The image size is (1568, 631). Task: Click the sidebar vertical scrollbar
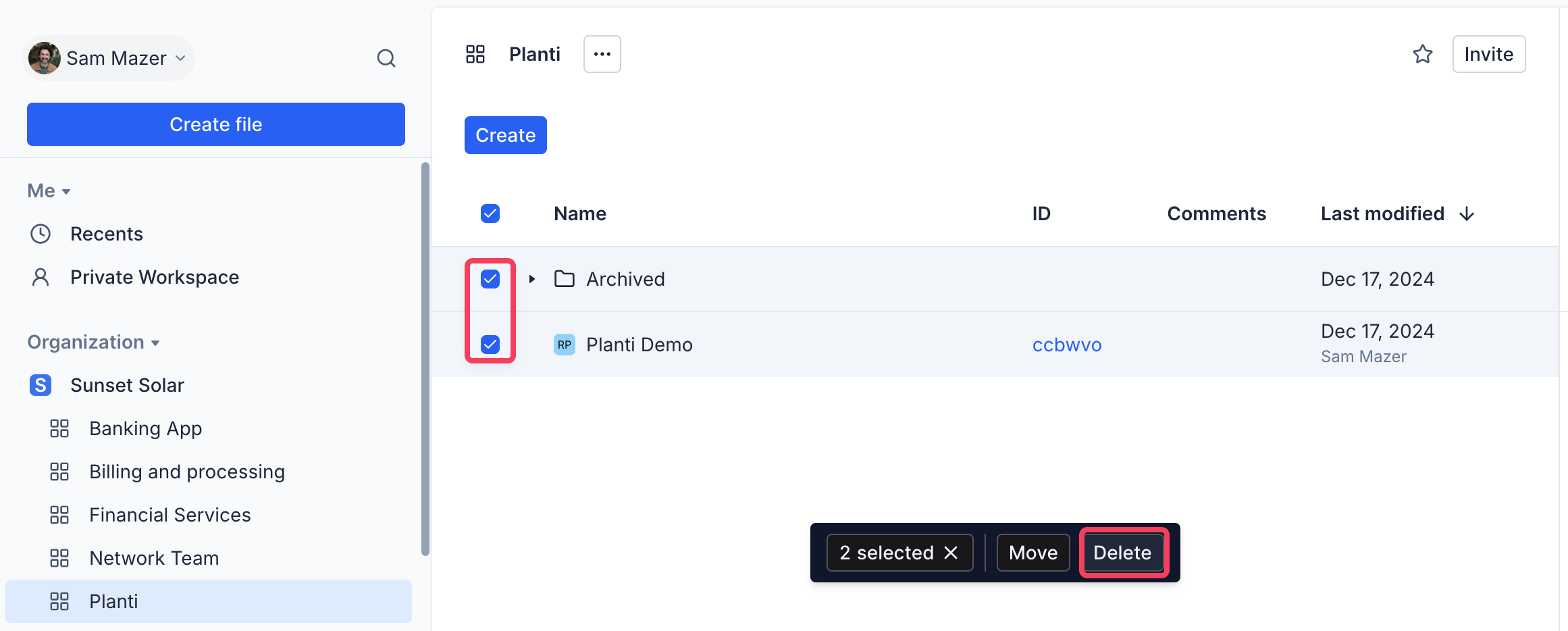[425, 358]
